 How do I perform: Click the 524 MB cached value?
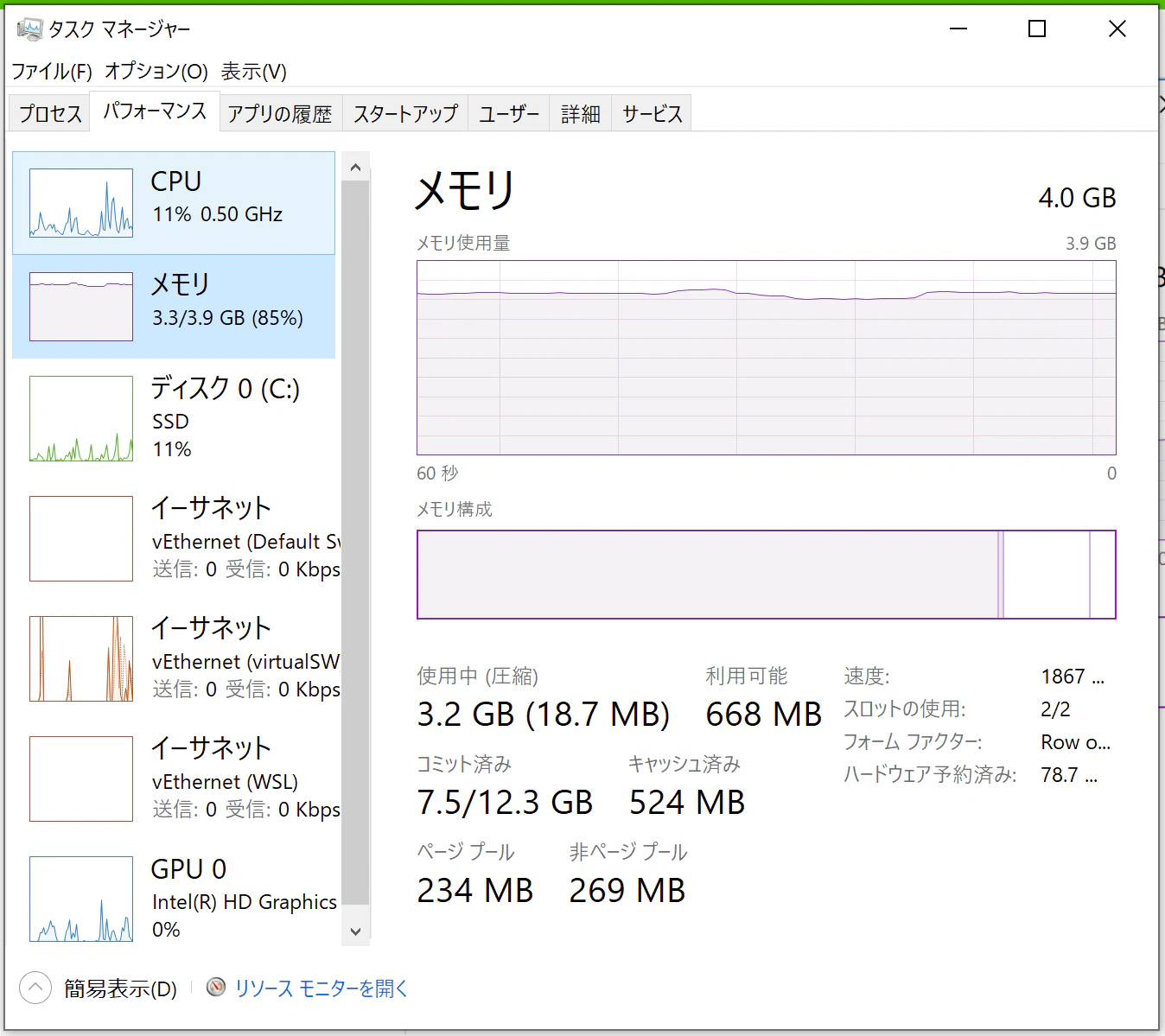(x=687, y=803)
